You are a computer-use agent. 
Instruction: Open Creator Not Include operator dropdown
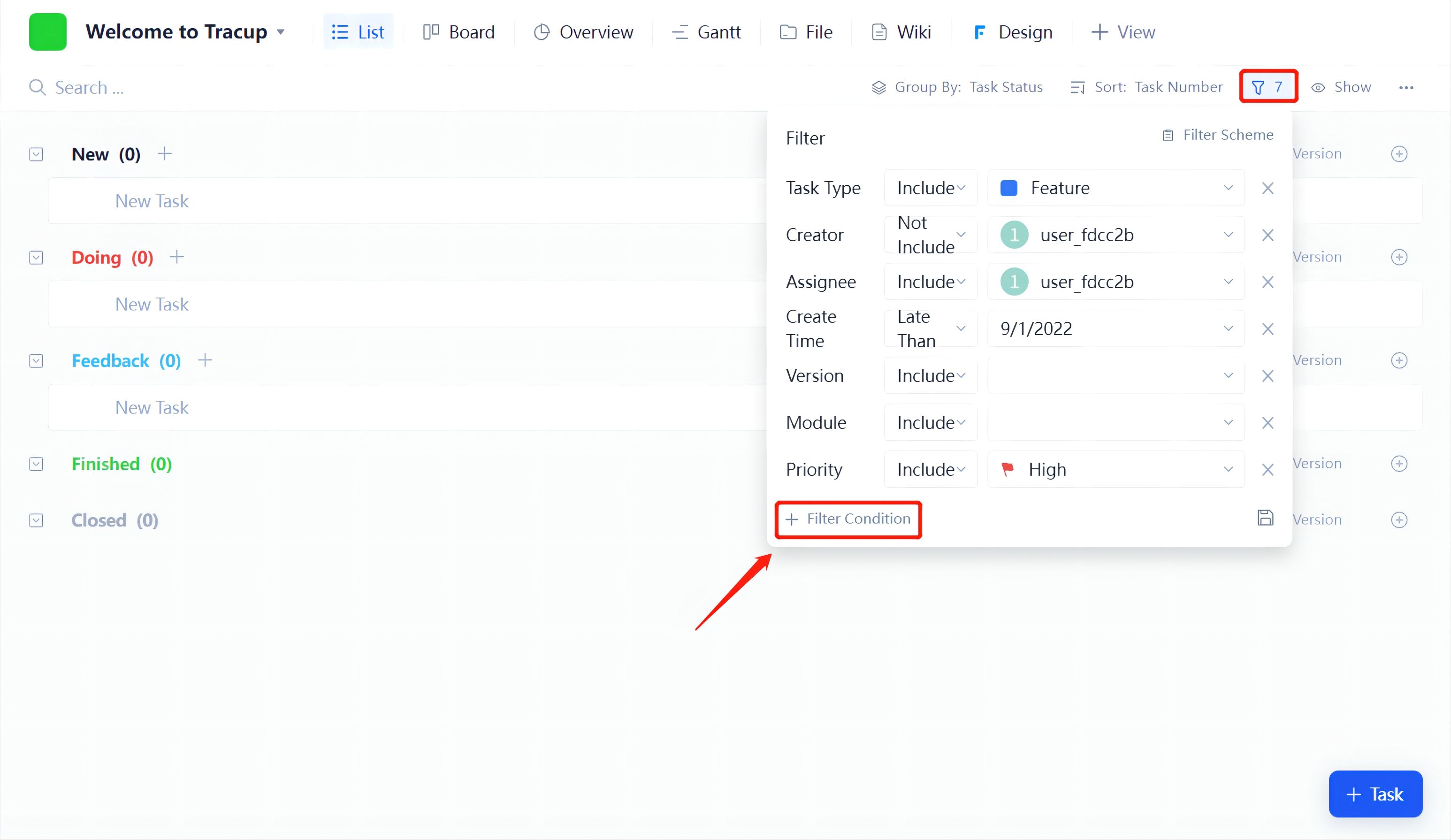click(931, 235)
